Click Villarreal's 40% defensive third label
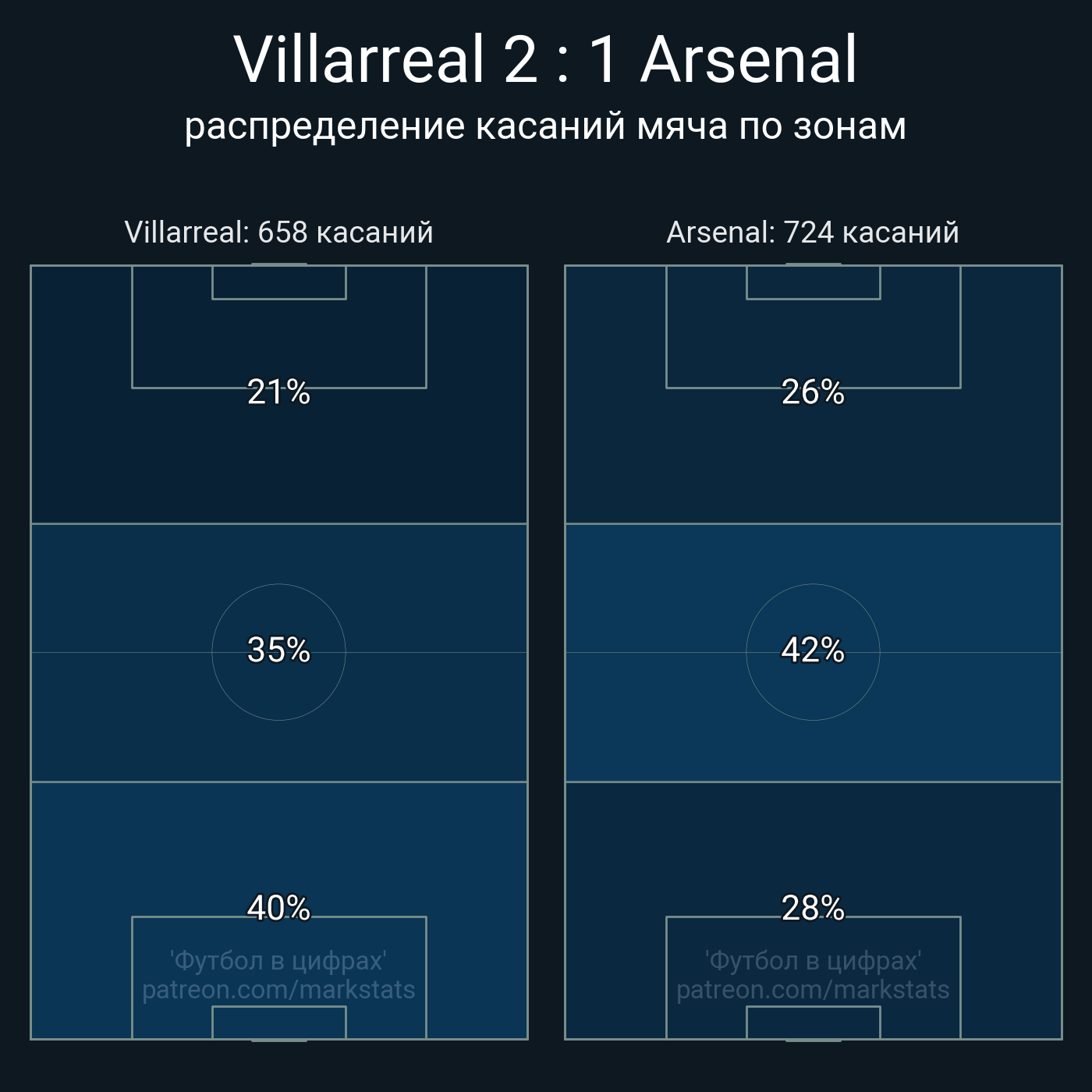1092x1092 pixels. [278, 909]
